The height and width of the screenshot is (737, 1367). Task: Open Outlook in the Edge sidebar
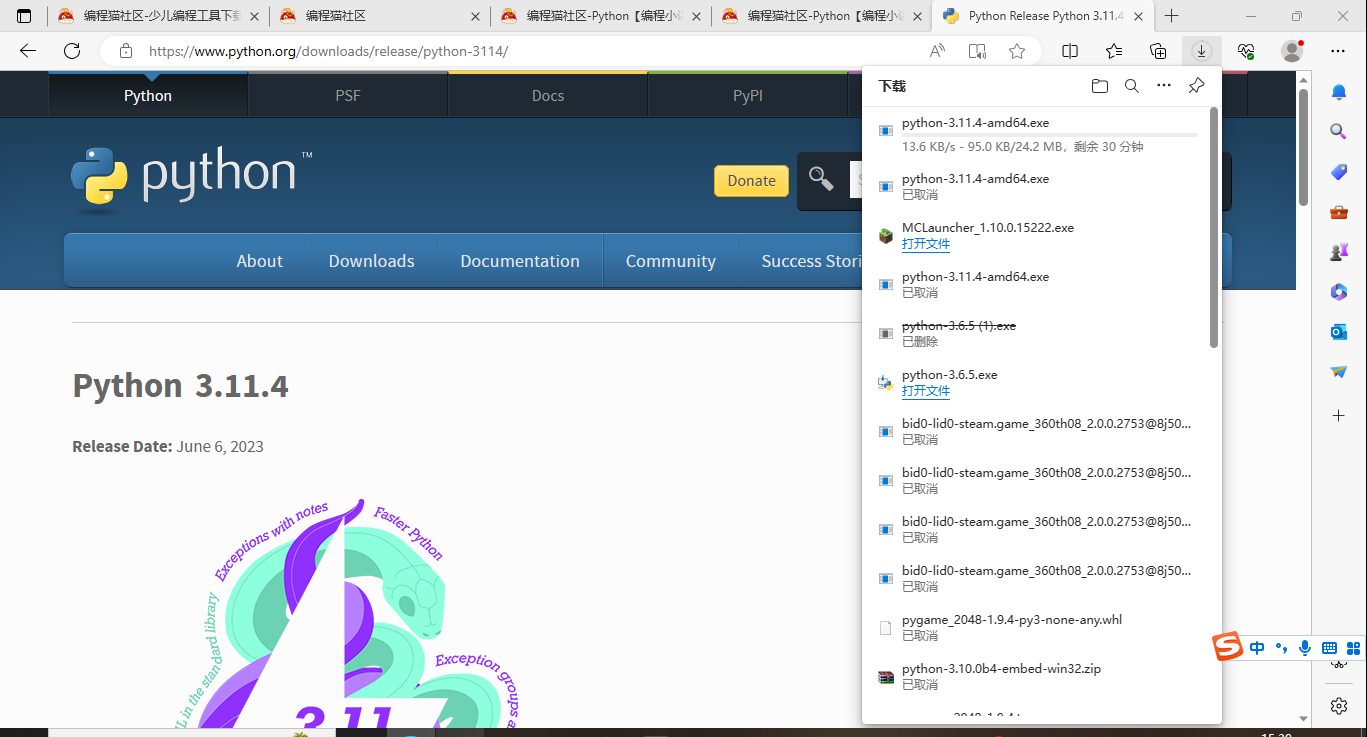coord(1339,332)
